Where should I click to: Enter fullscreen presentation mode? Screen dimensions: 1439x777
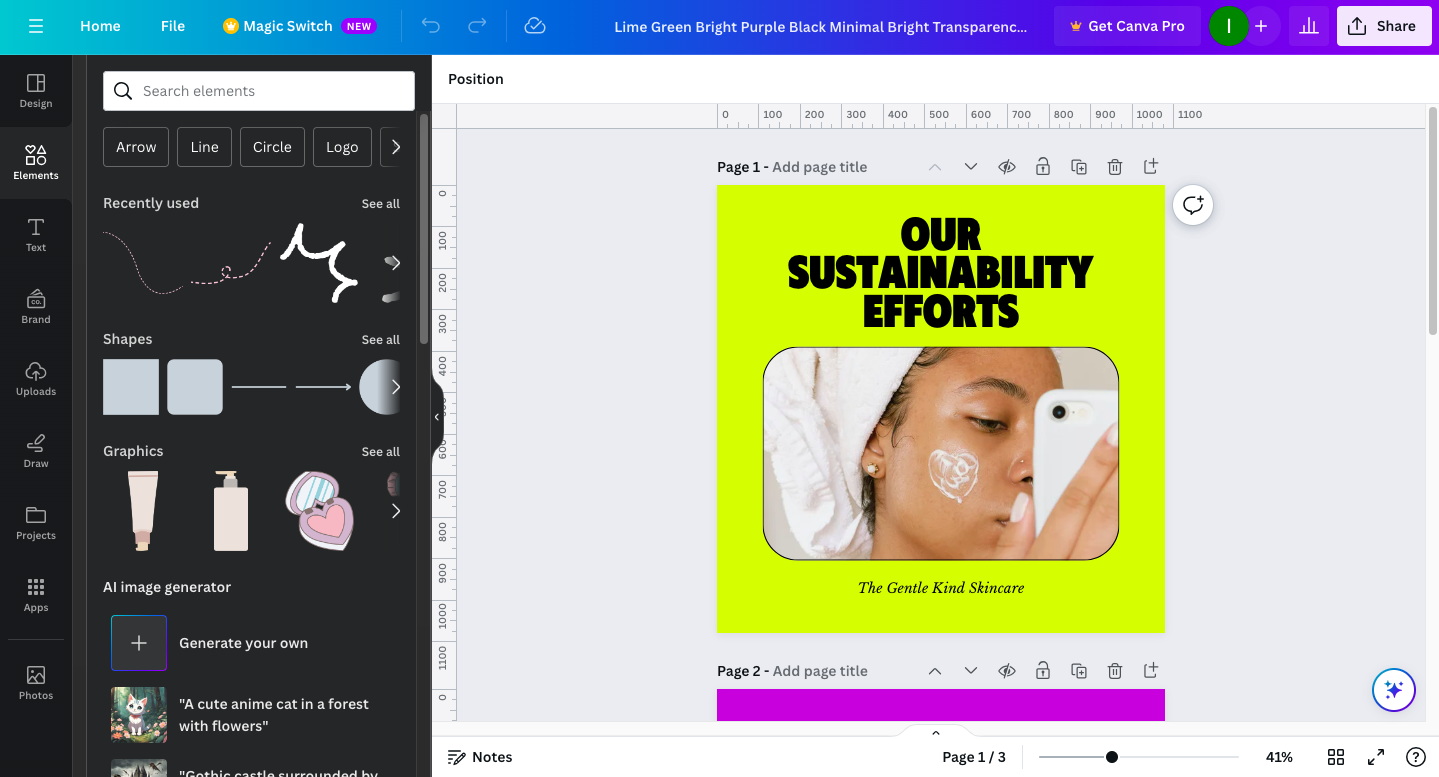point(1376,757)
